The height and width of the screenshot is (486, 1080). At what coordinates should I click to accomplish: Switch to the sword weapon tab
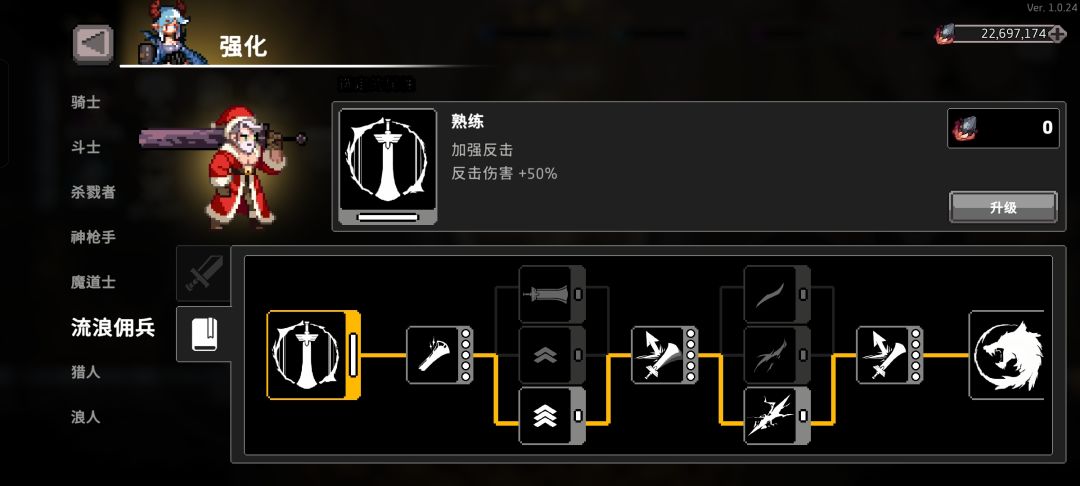pos(204,273)
